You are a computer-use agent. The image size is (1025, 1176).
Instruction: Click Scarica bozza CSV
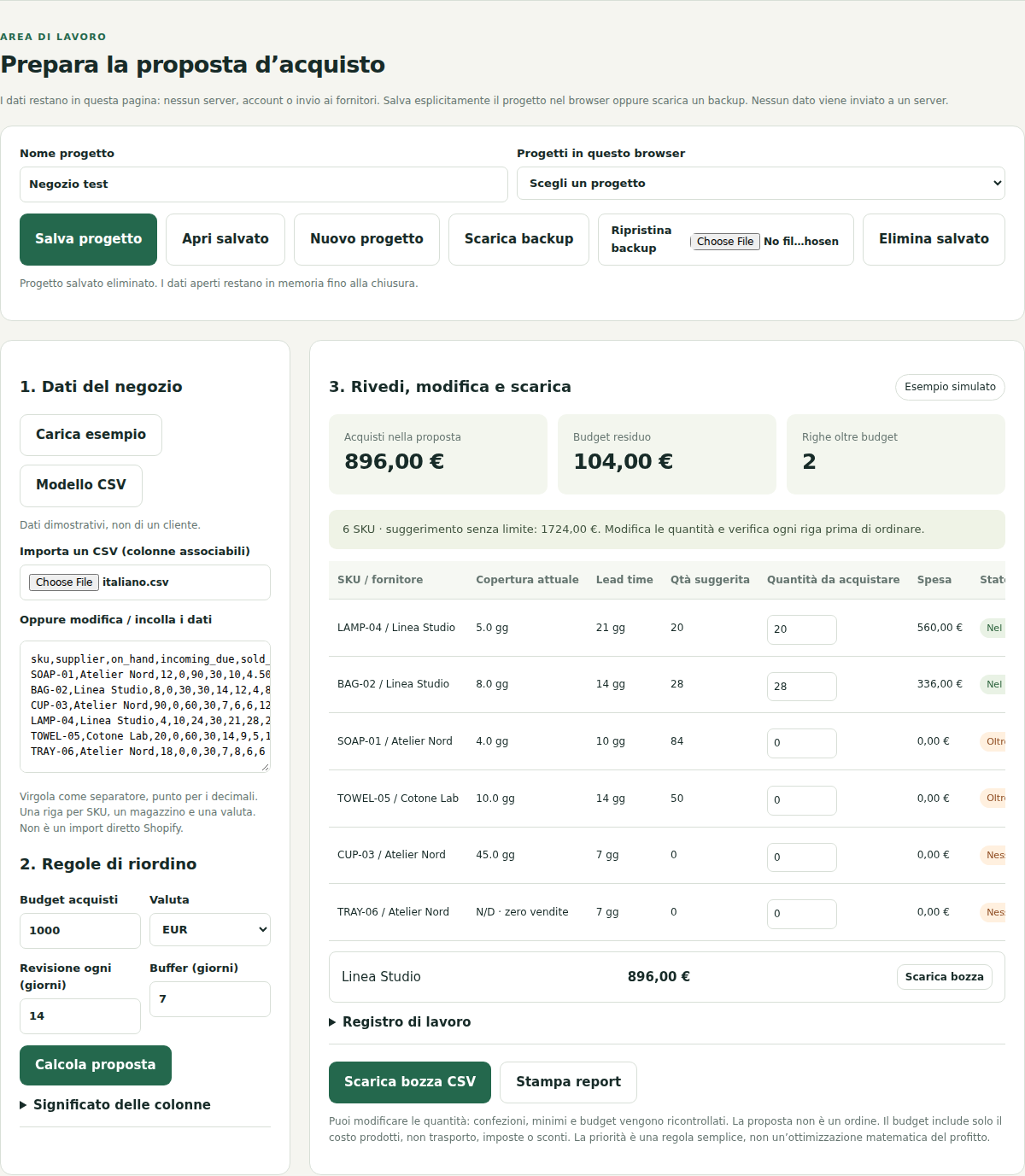(410, 1082)
